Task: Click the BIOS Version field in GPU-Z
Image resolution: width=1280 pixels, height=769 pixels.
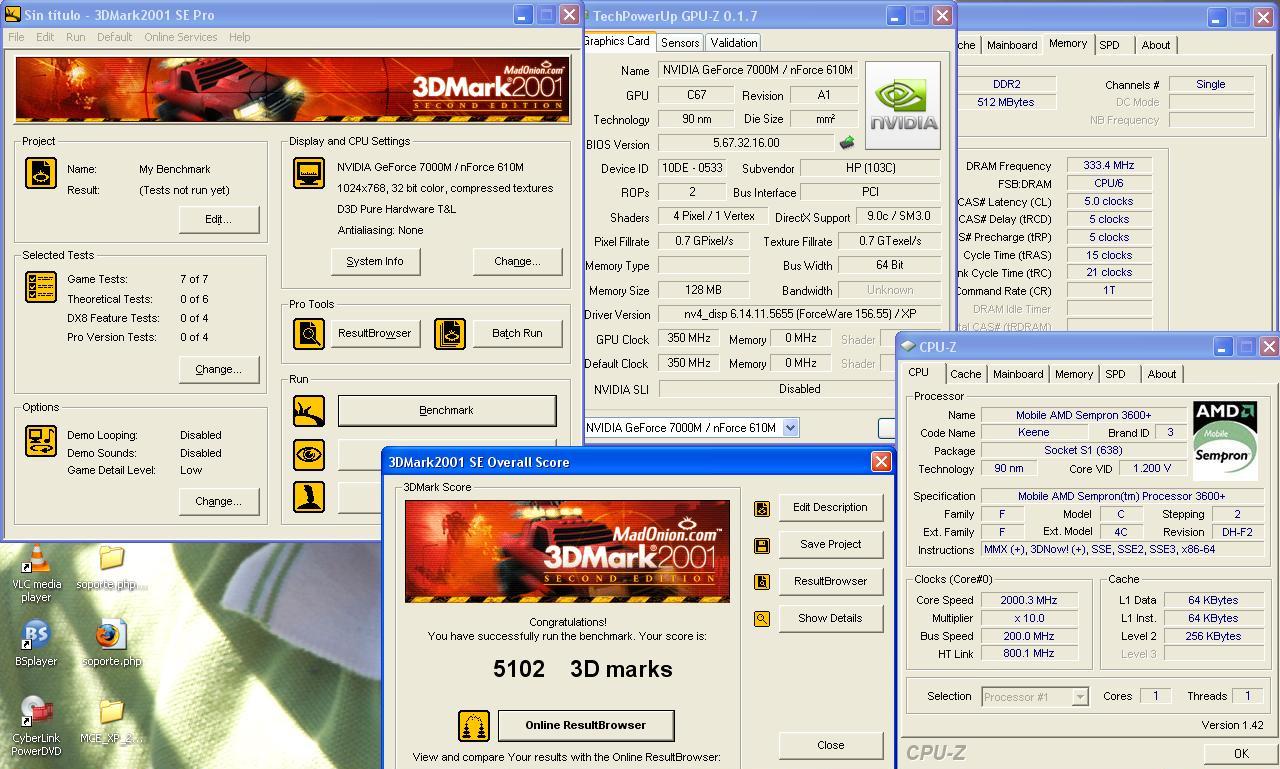Action: tap(746, 143)
